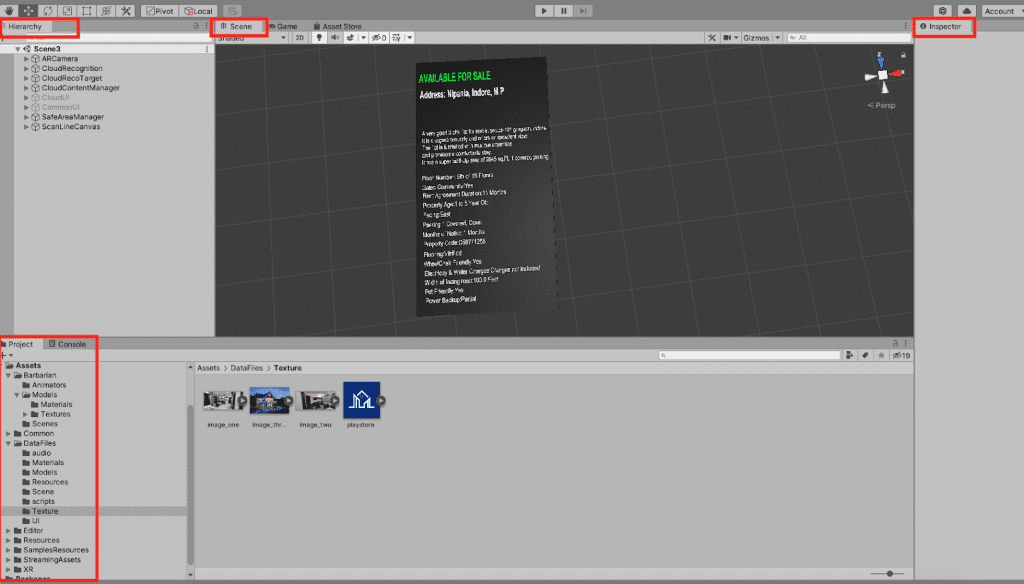Image resolution: width=1024 pixels, height=584 pixels.
Task: Select the playstore texture thumbnail
Action: point(361,400)
